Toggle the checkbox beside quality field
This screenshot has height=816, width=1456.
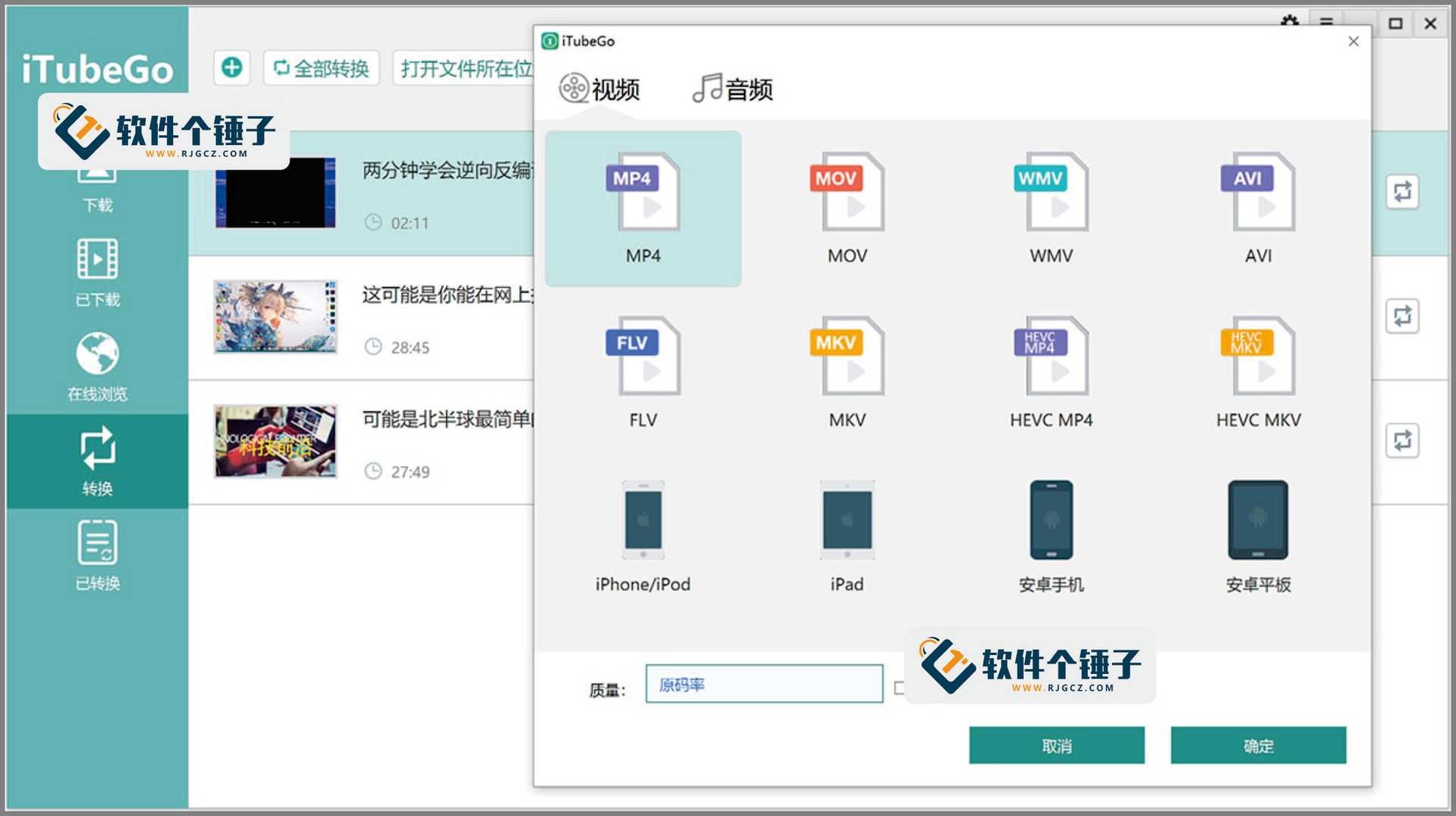[x=899, y=688]
